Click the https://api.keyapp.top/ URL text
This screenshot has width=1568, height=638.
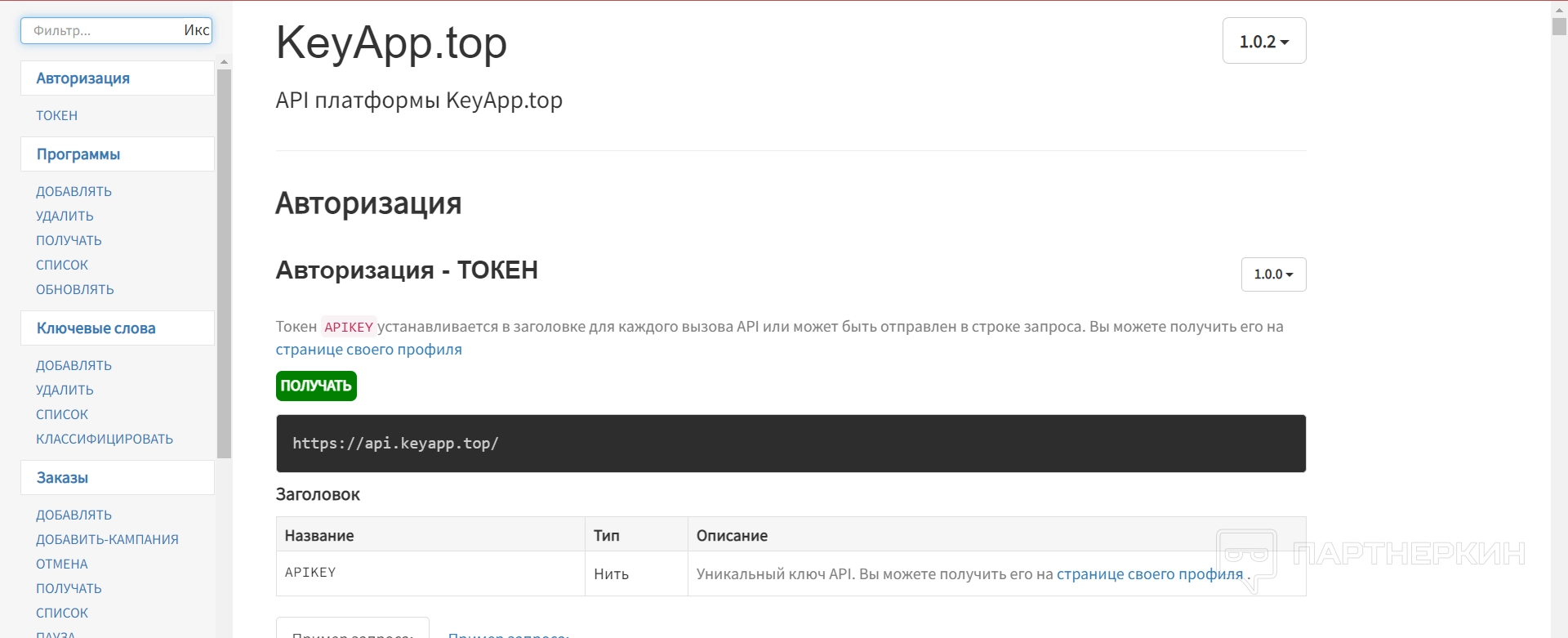pyautogui.click(x=395, y=444)
